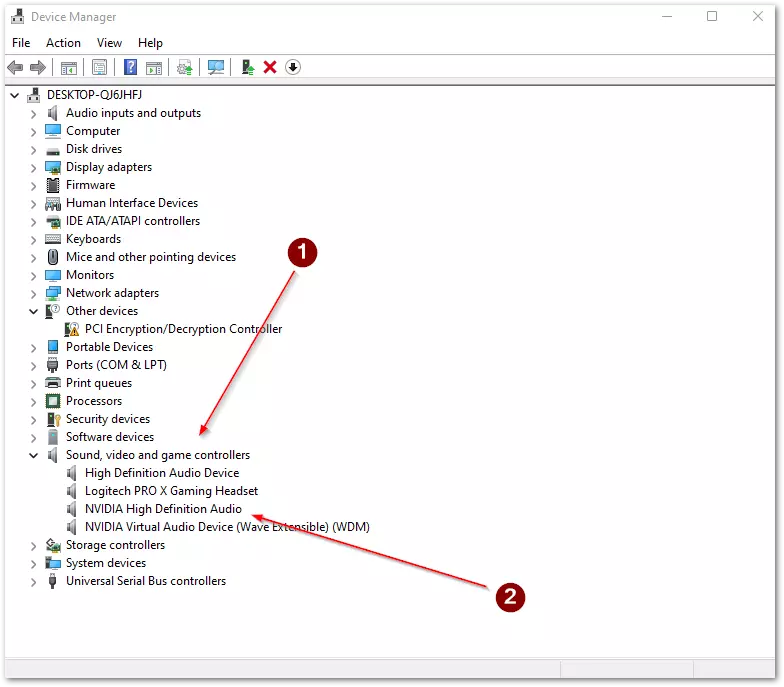Select NVIDIA High Definition Audio

163,509
